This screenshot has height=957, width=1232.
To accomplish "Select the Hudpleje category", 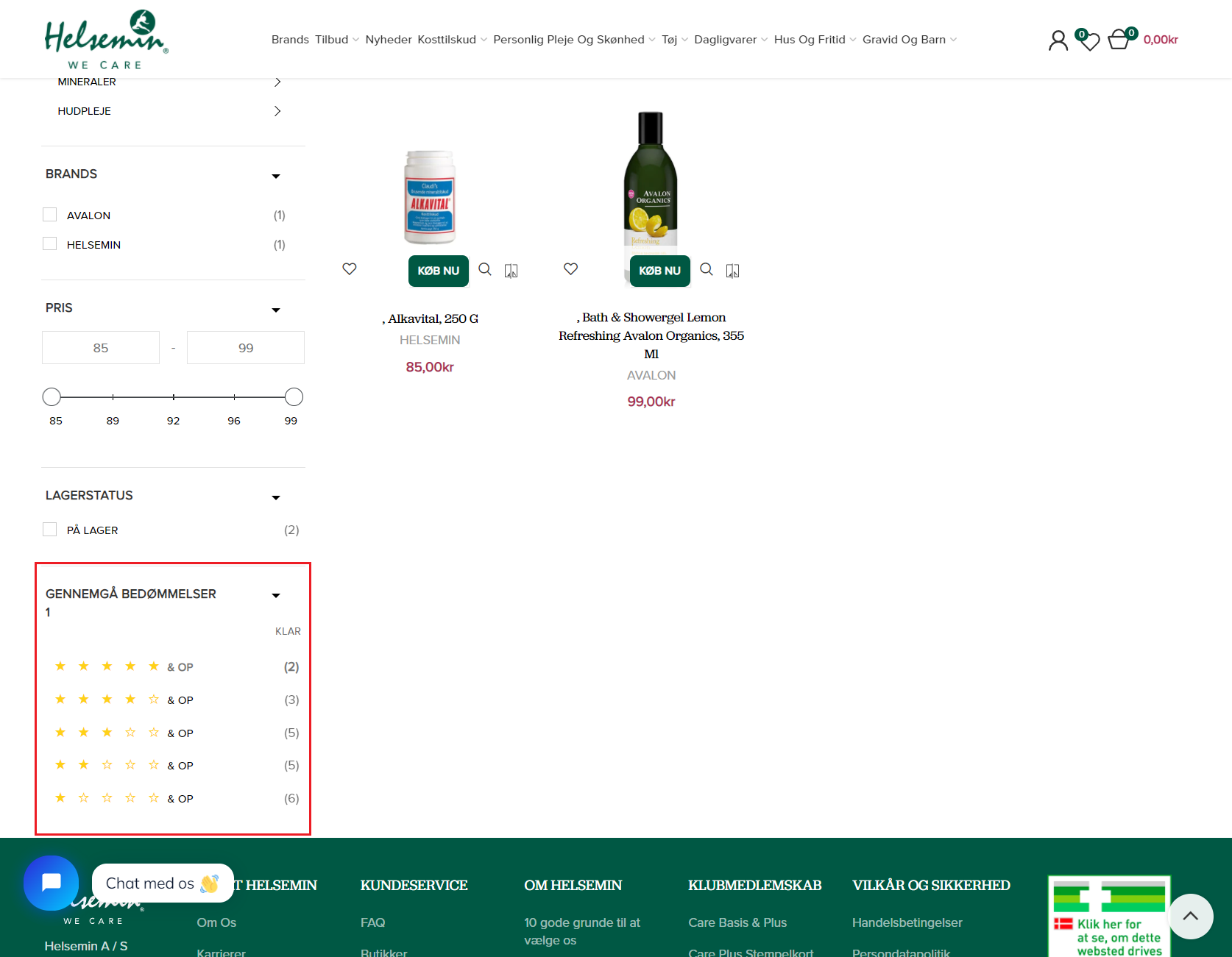I will [84, 111].
